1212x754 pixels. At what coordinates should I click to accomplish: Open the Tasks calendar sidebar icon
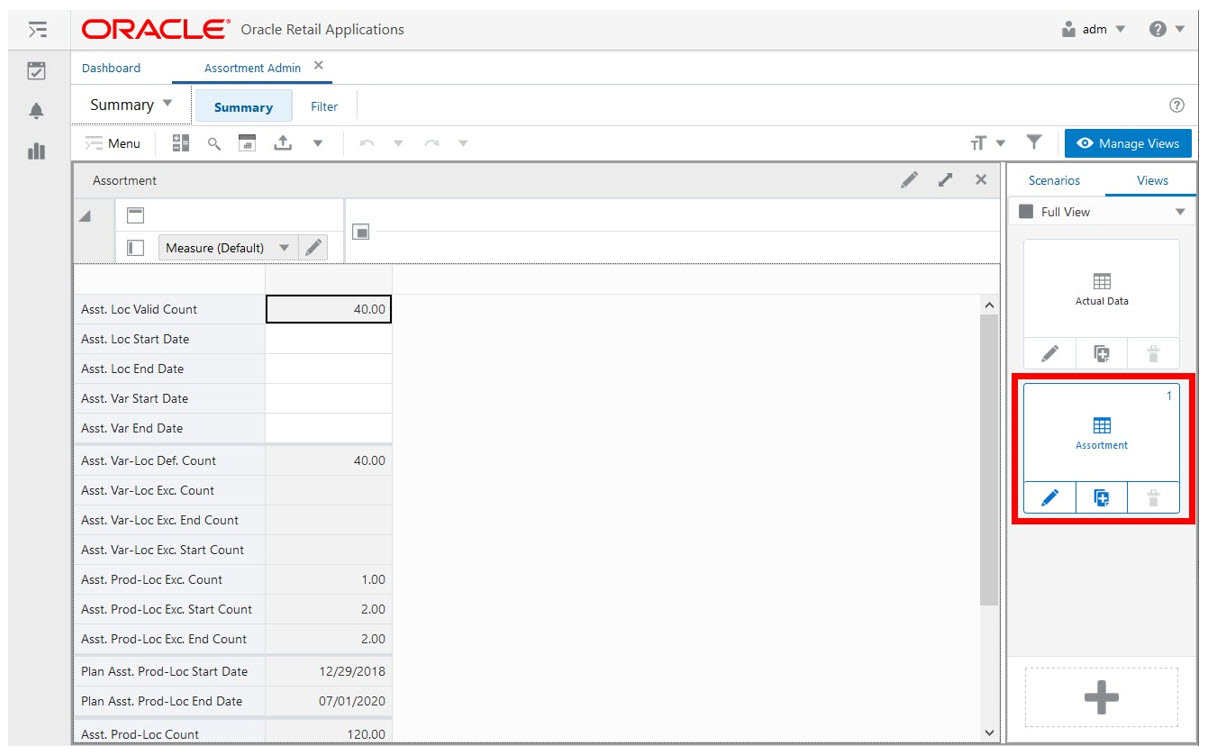(x=37, y=71)
